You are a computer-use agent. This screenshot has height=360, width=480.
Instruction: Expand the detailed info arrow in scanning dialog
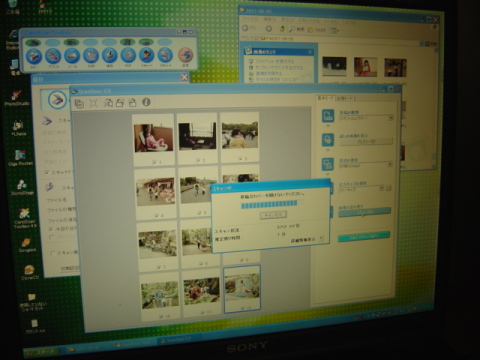tap(321, 238)
